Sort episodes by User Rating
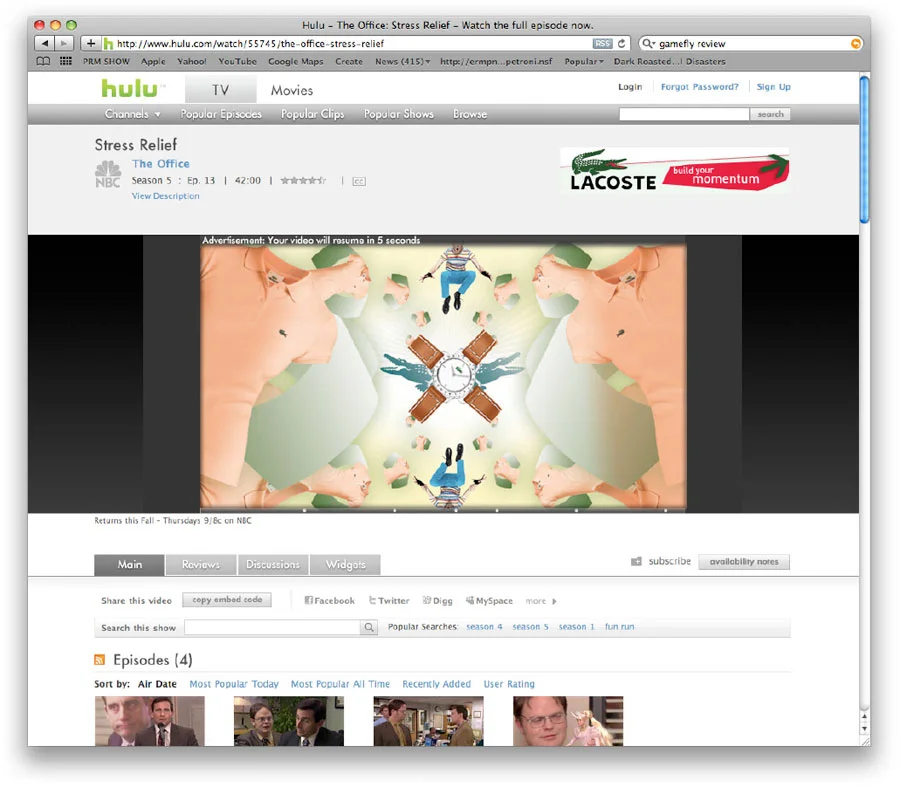900x787 pixels. [x=509, y=684]
